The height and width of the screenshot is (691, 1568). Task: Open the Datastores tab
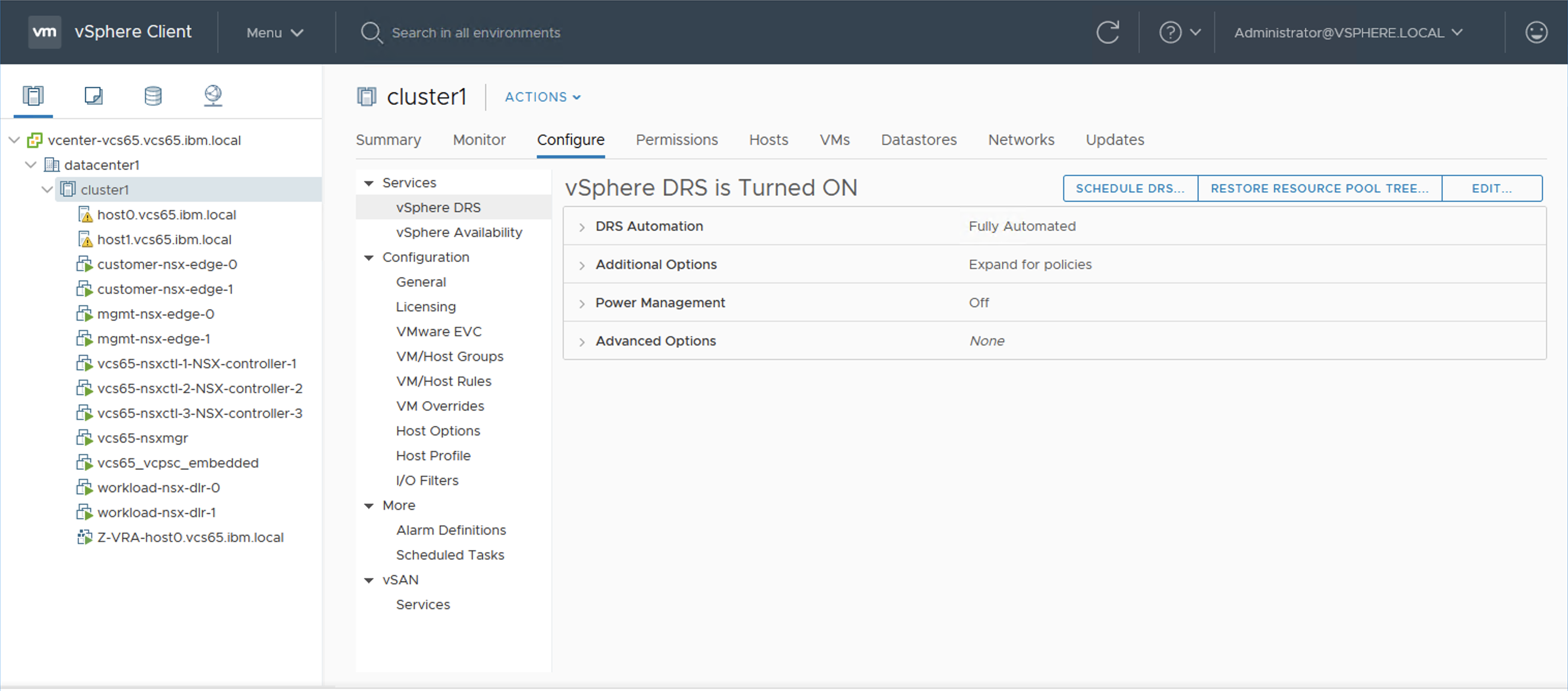point(918,140)
